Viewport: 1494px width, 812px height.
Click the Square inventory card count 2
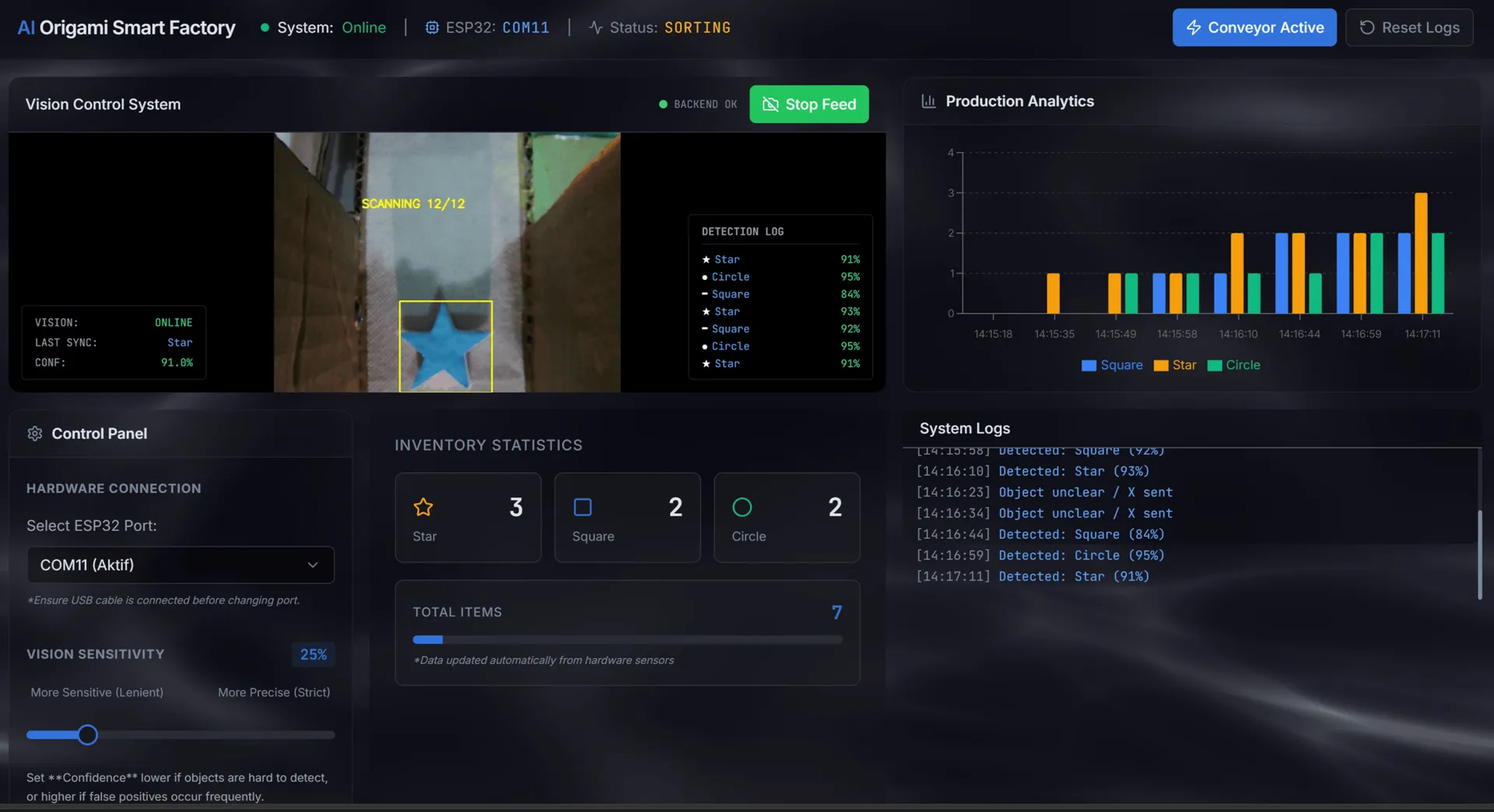pos(675,507)
